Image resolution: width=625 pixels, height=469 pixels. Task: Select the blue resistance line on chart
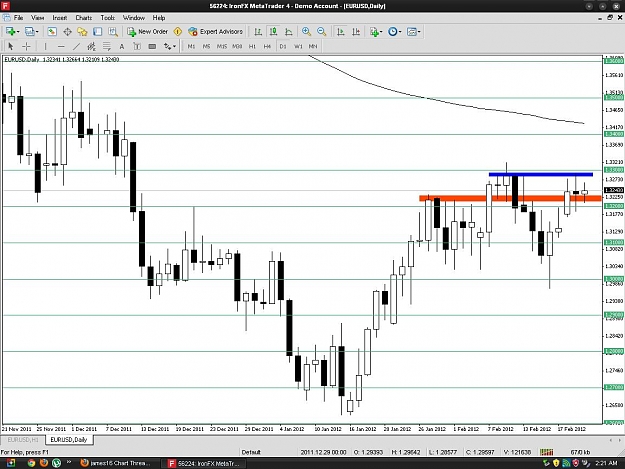click(540, 174)
